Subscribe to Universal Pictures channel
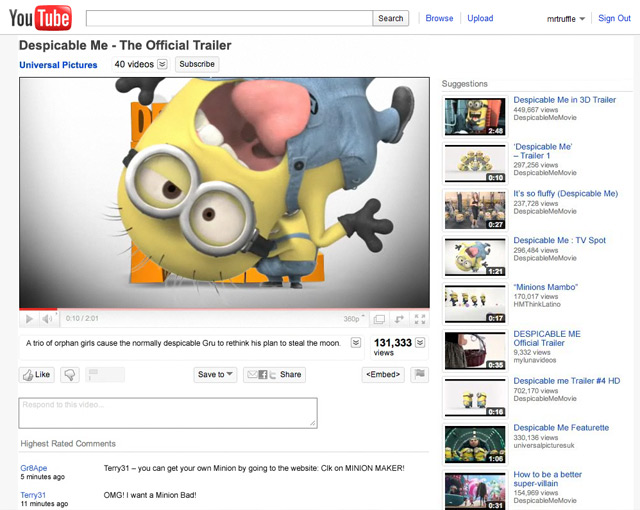Image resolution: width=640 pixels, height=510 pixels. 197,64
